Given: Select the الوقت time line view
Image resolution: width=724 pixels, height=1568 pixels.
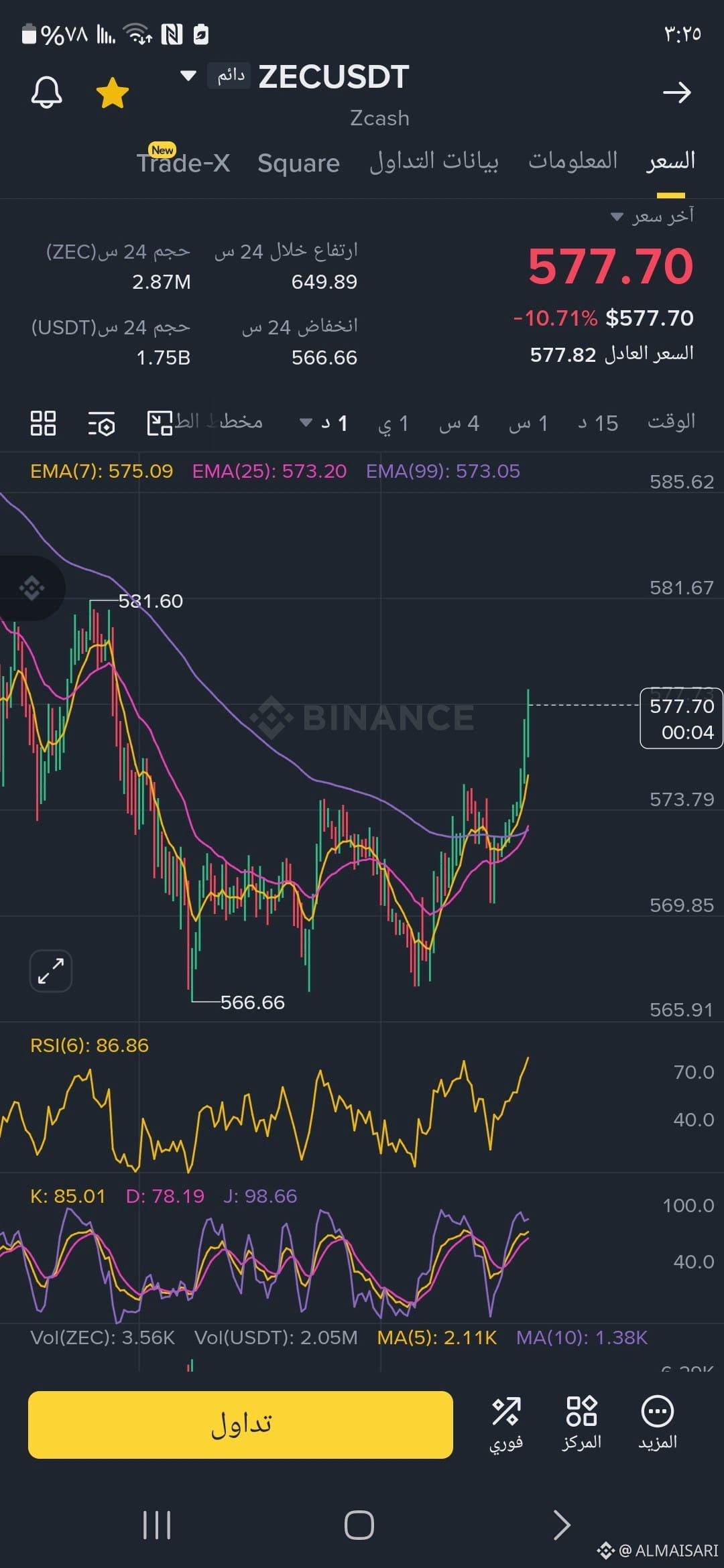Looking at the screenshot, I should (x=671, y=422).
